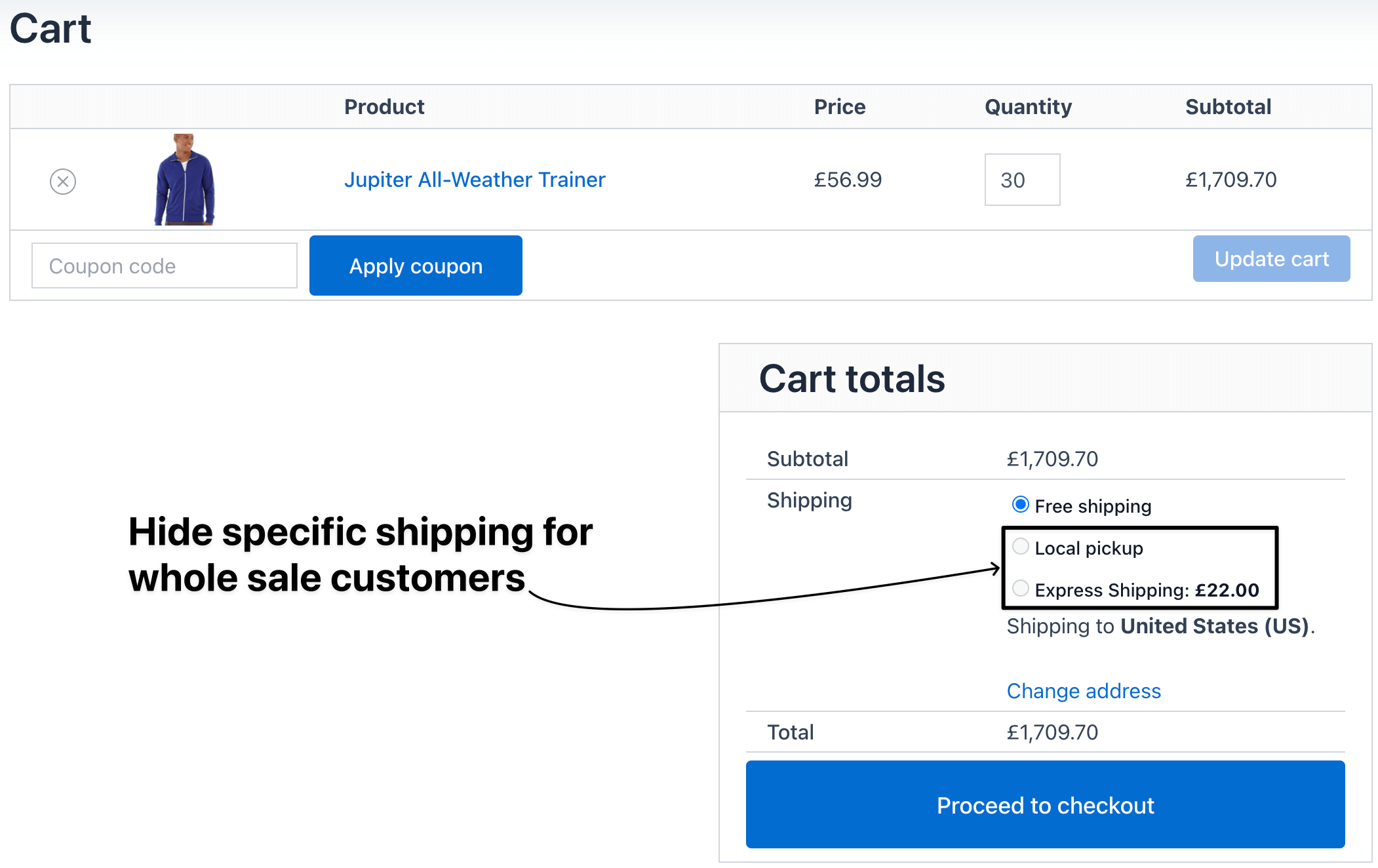The height and width of the screenshot is (868, 1378).
Task: Choose the Local pickup radio option
Action: coord(1020,547)
